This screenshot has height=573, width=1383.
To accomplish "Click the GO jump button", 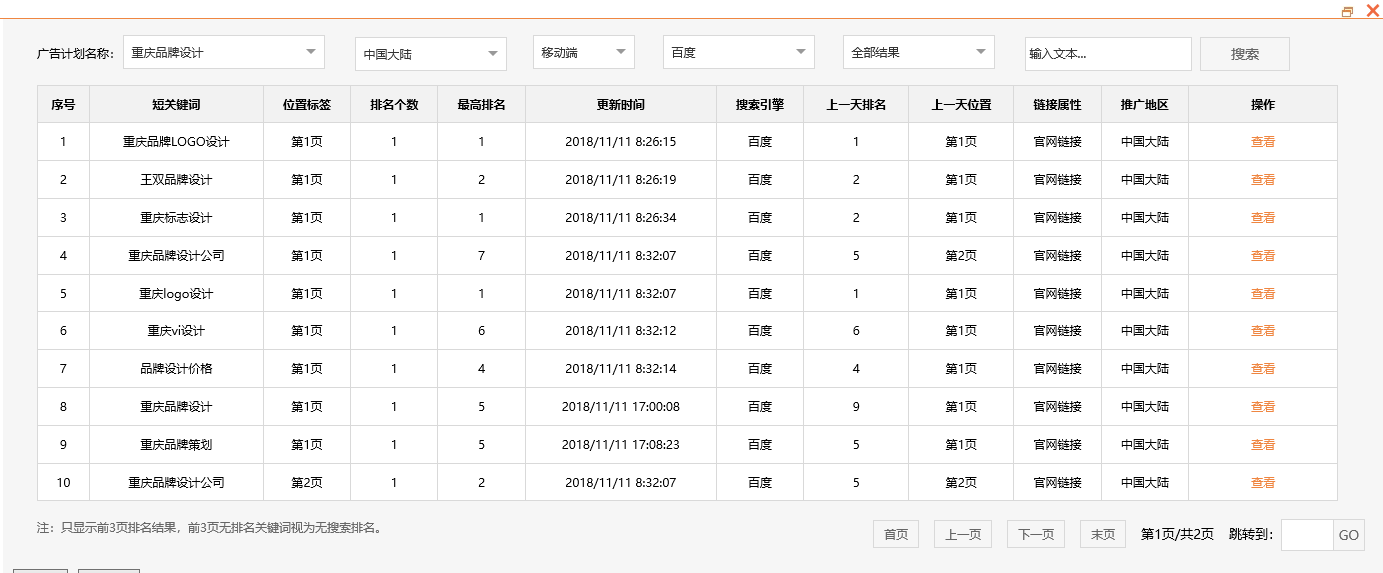I will 1349,535.
